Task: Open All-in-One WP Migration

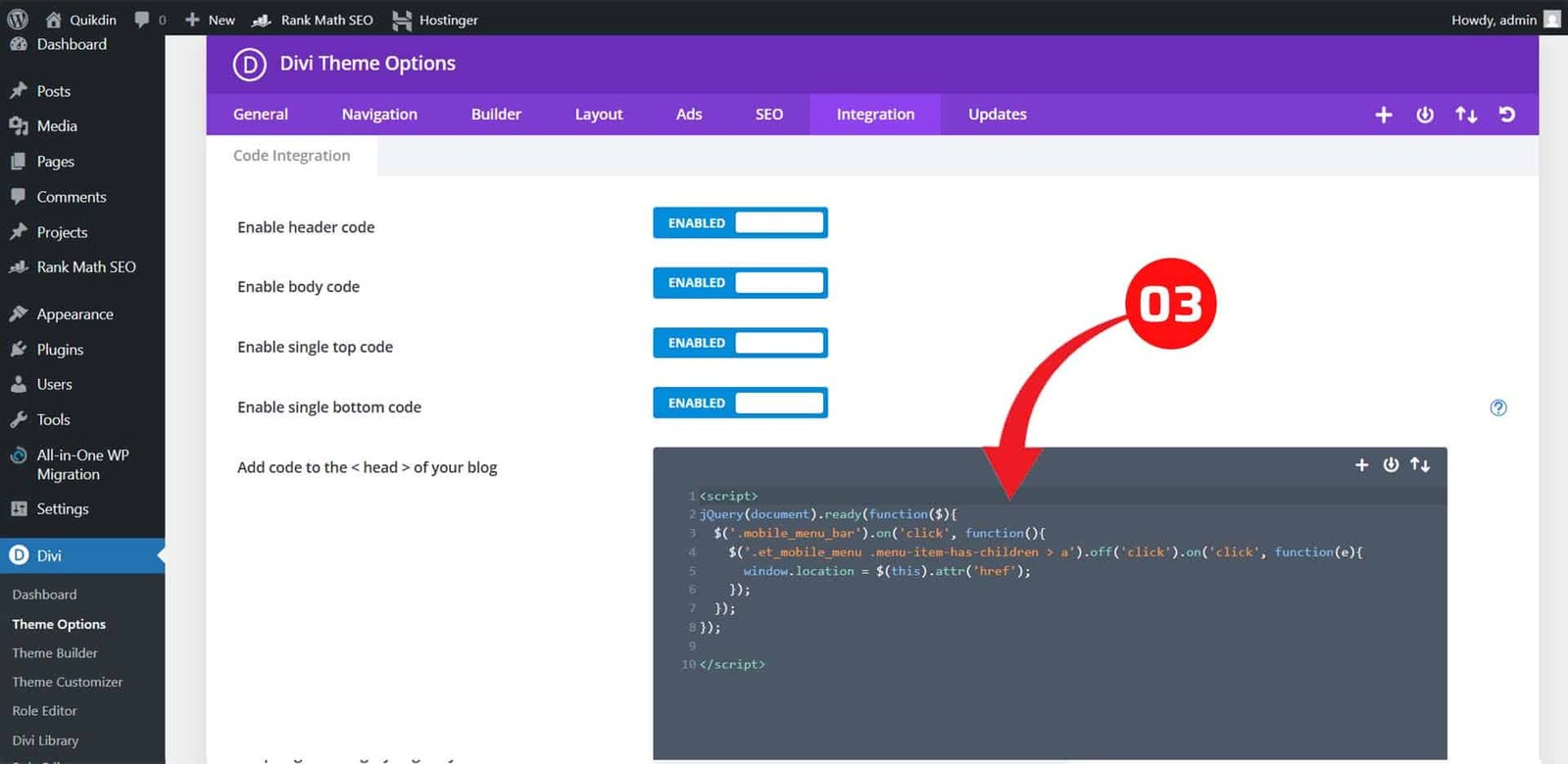Action: tap(82, 464)
